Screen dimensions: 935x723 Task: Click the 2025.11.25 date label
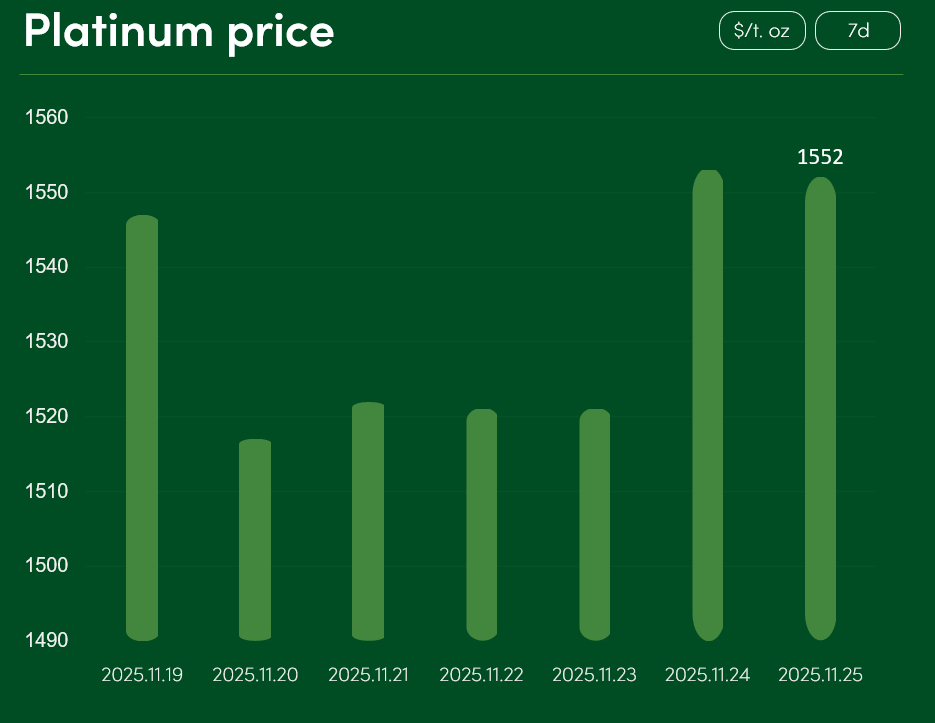(x=820, y=675)
